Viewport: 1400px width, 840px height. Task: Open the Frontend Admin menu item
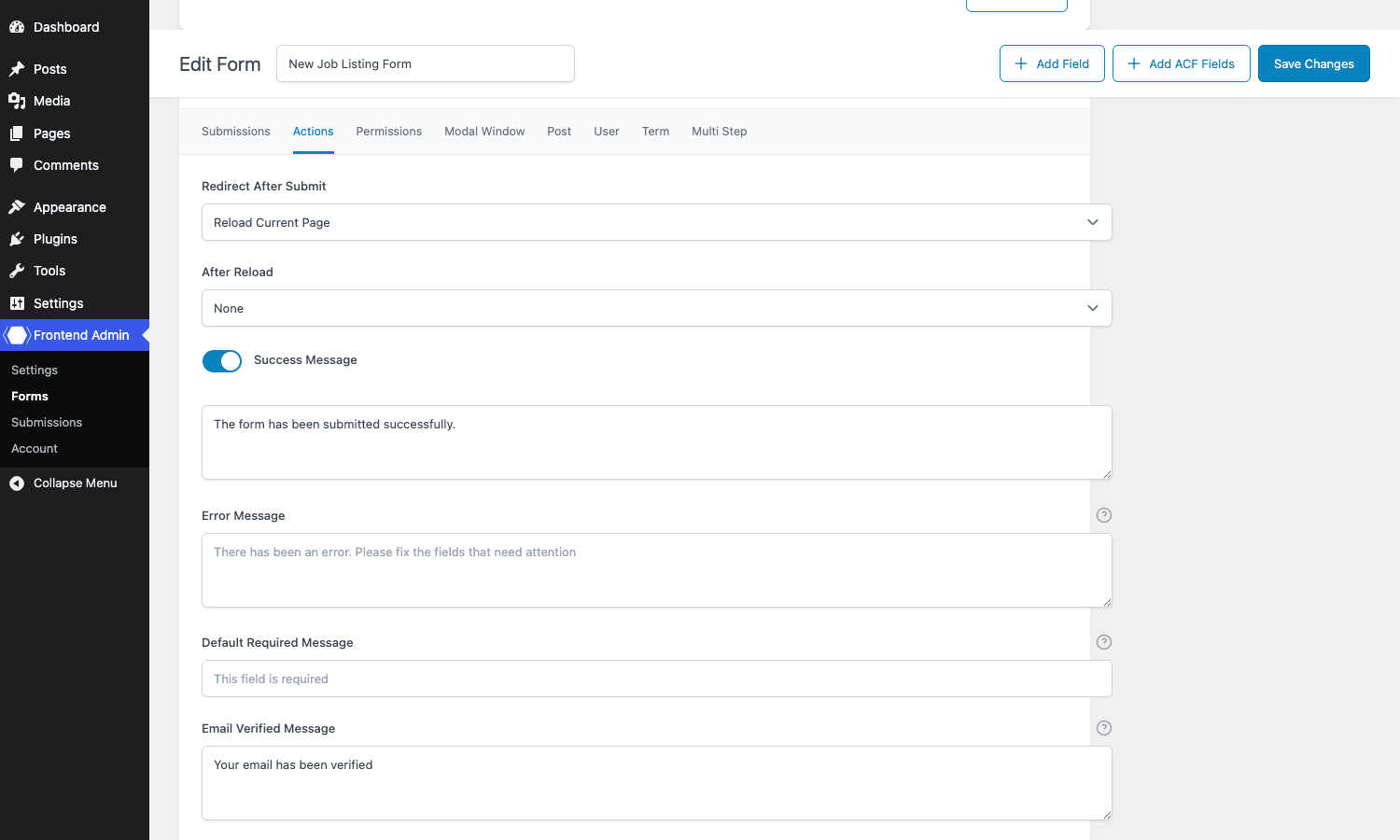[x=75, y=335]
